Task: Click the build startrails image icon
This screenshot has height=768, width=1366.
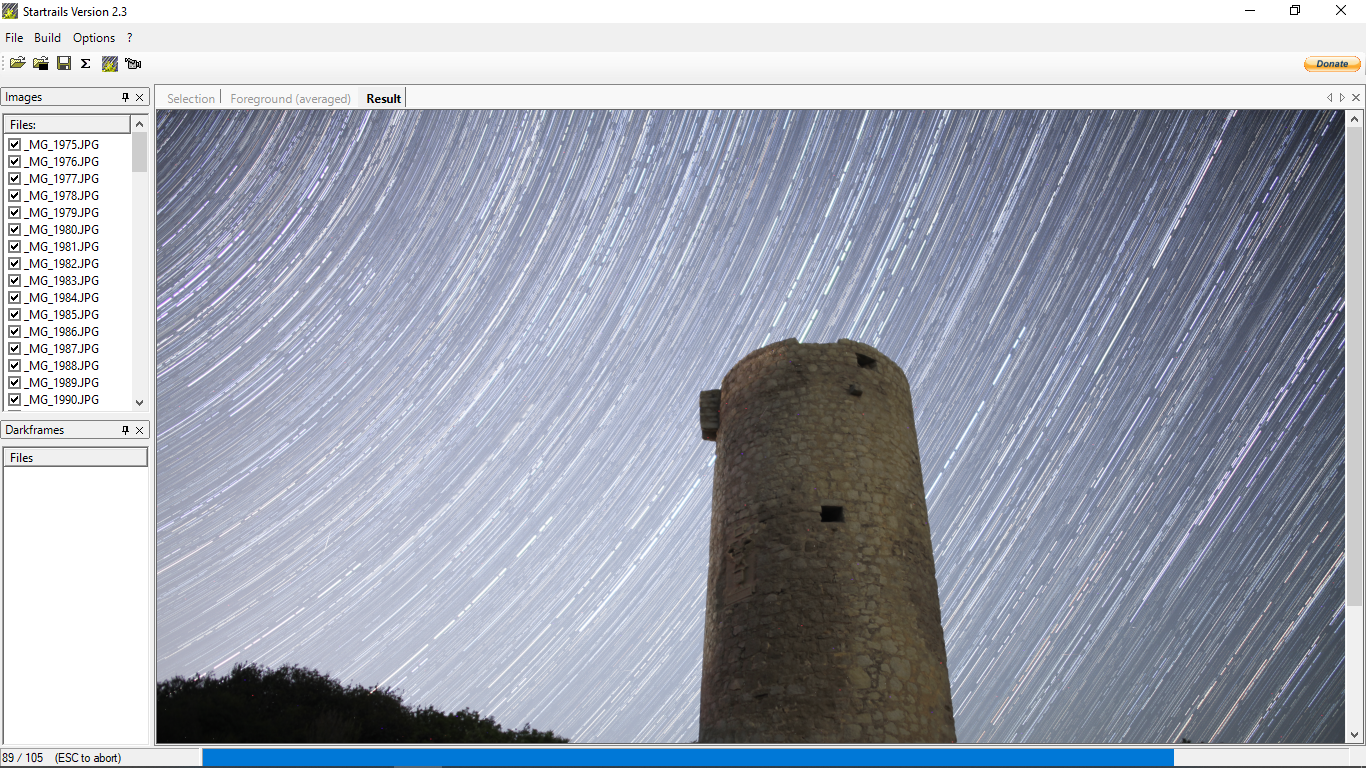Action: (x=110, y=63)
